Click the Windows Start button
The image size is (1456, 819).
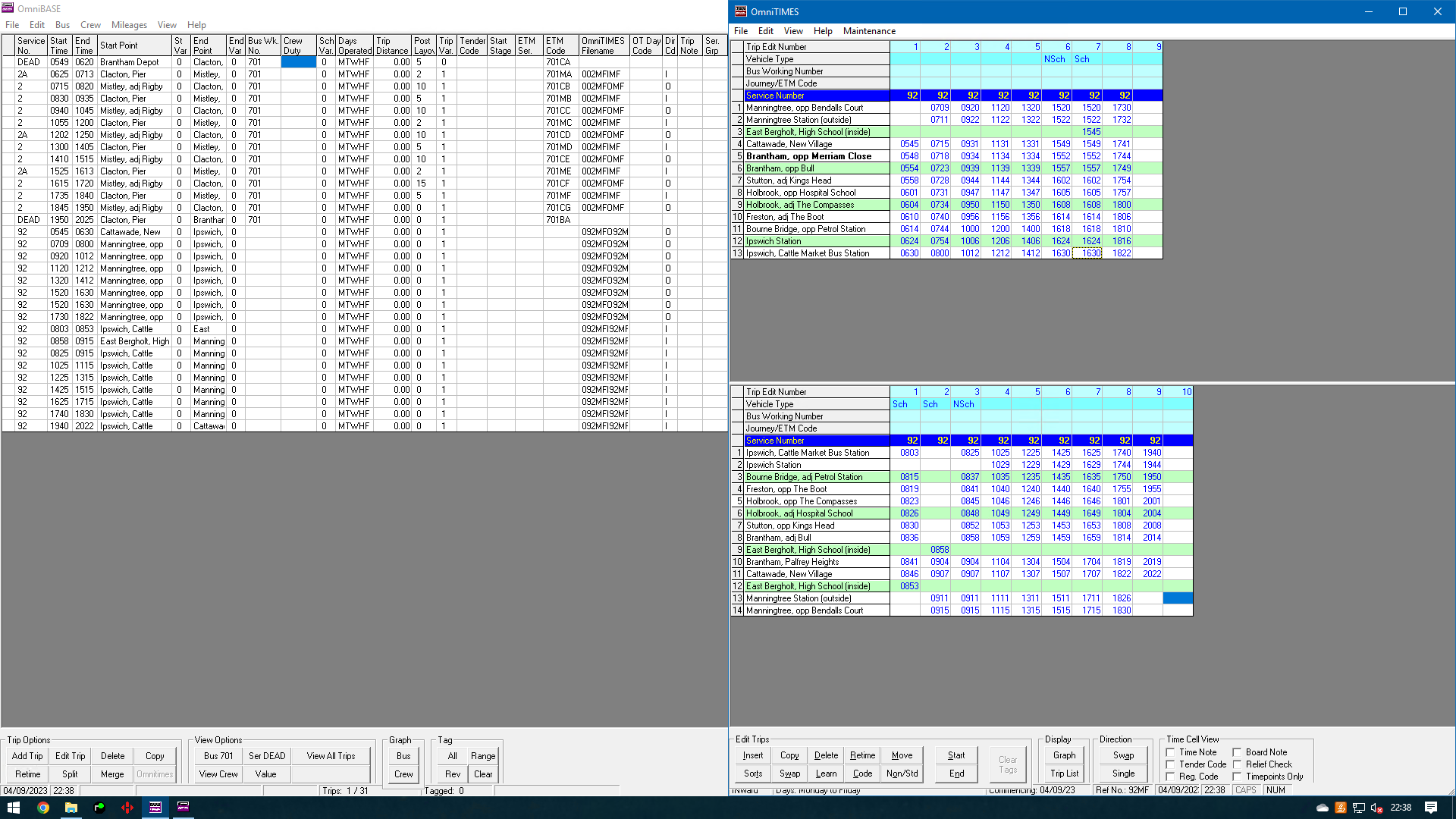click(x=13, y=808)
